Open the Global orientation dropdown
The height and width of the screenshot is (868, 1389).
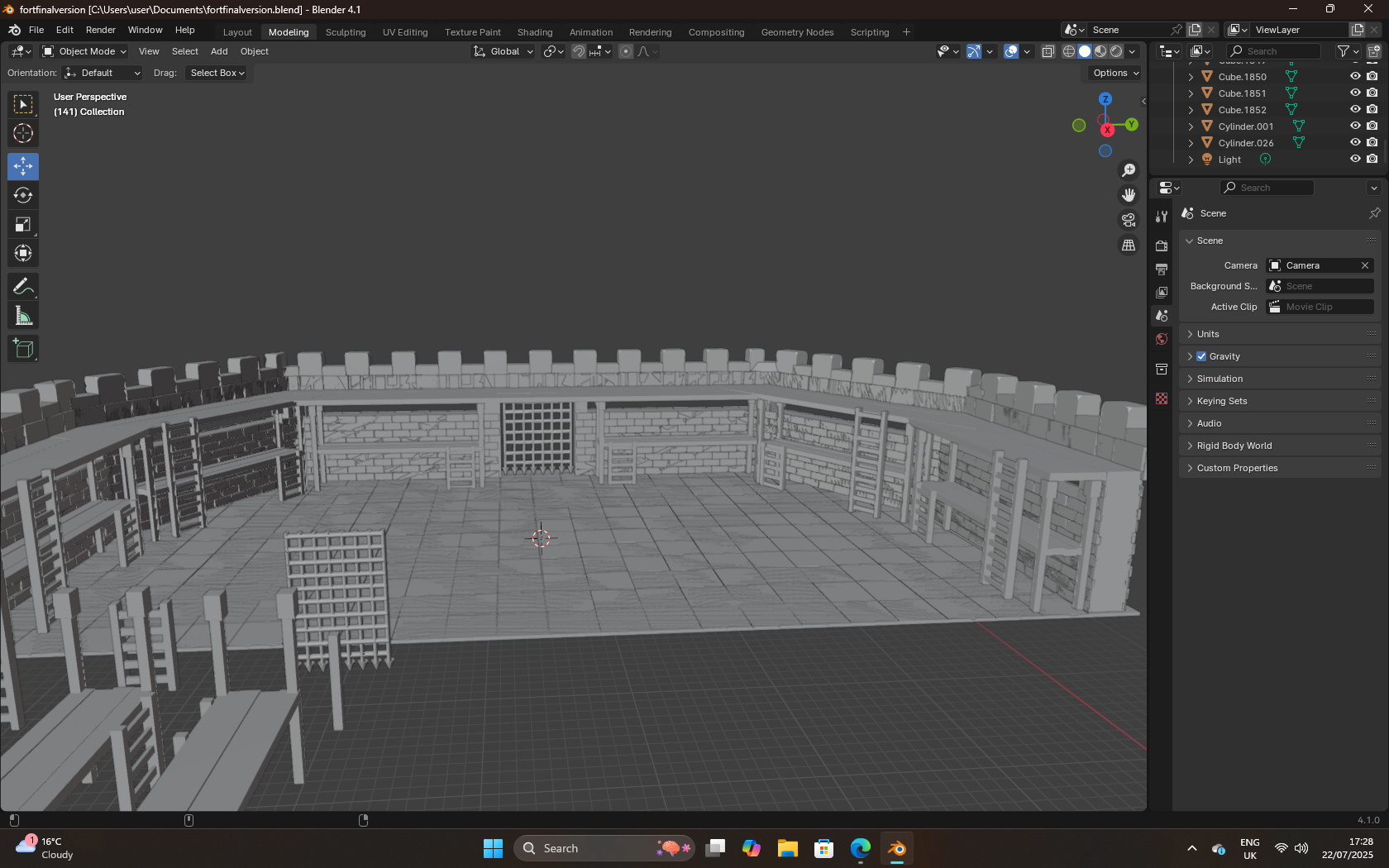[503, 51]
